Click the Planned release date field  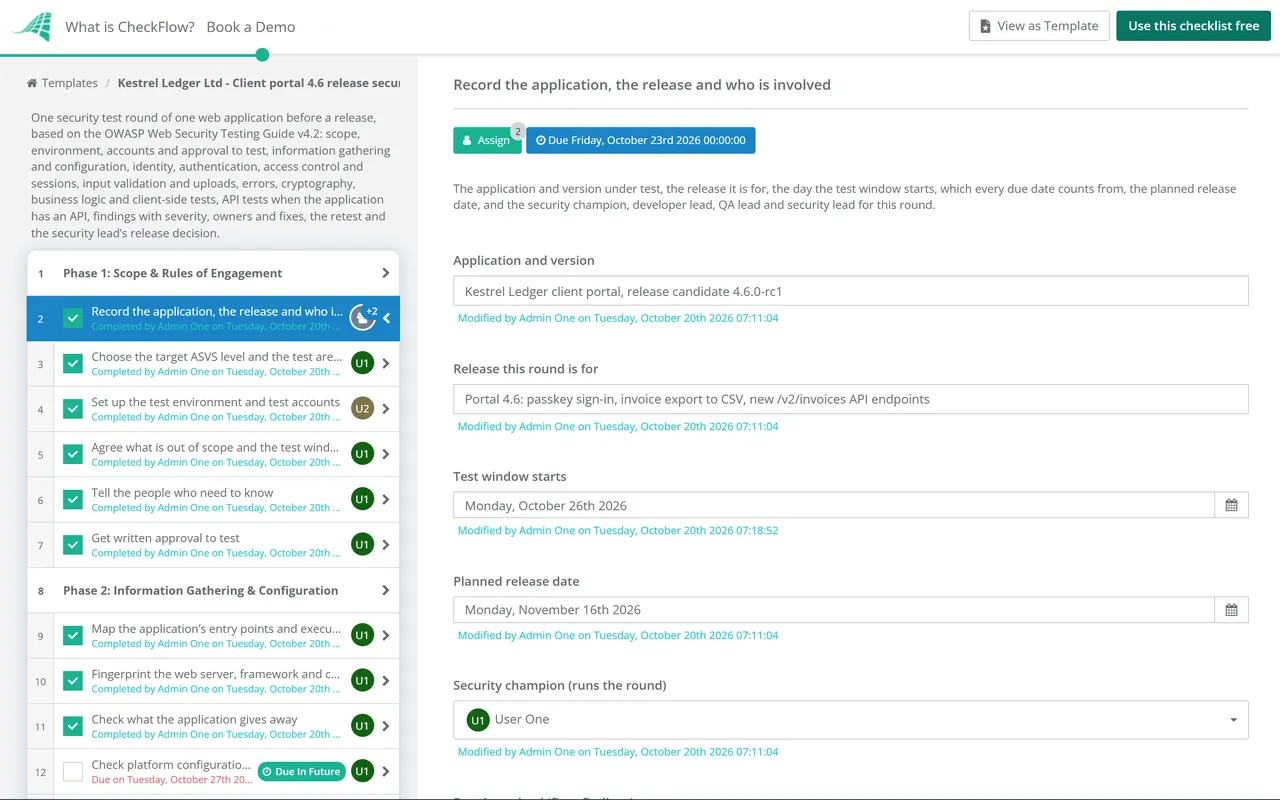(x=834, y=610)
